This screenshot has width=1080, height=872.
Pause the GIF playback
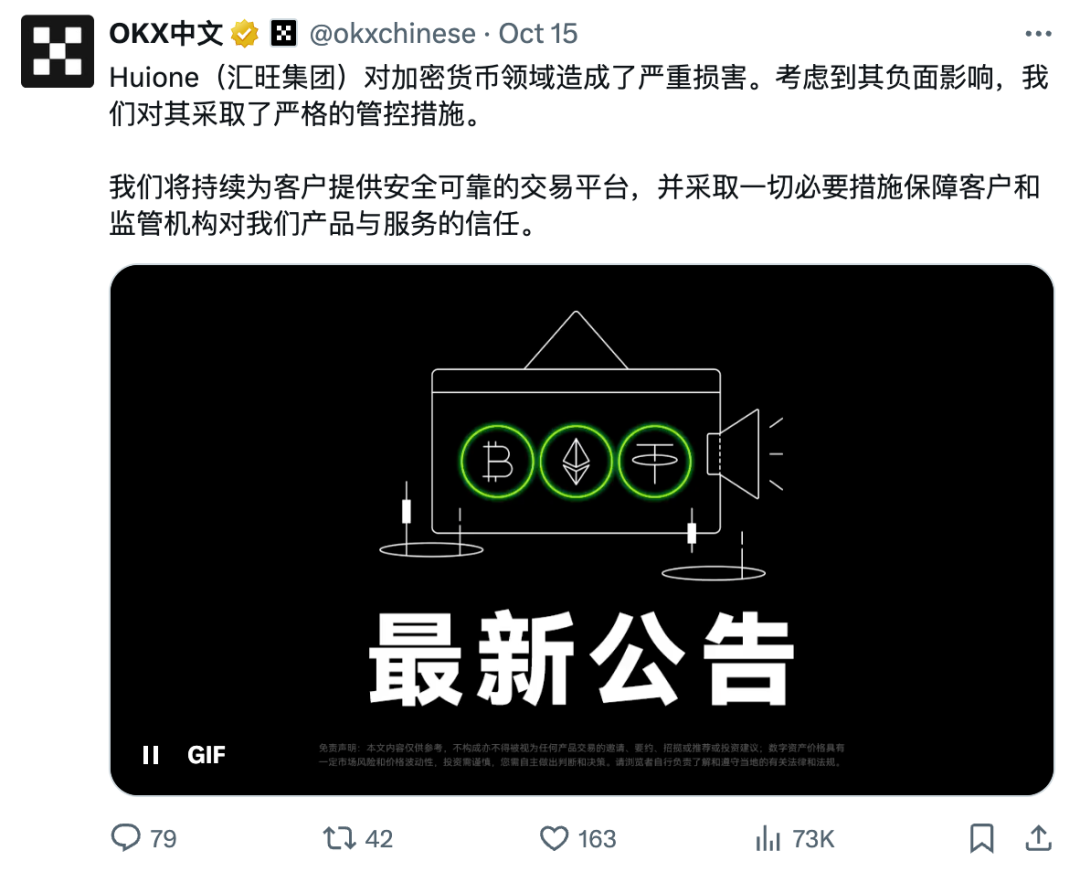[151, 755]
